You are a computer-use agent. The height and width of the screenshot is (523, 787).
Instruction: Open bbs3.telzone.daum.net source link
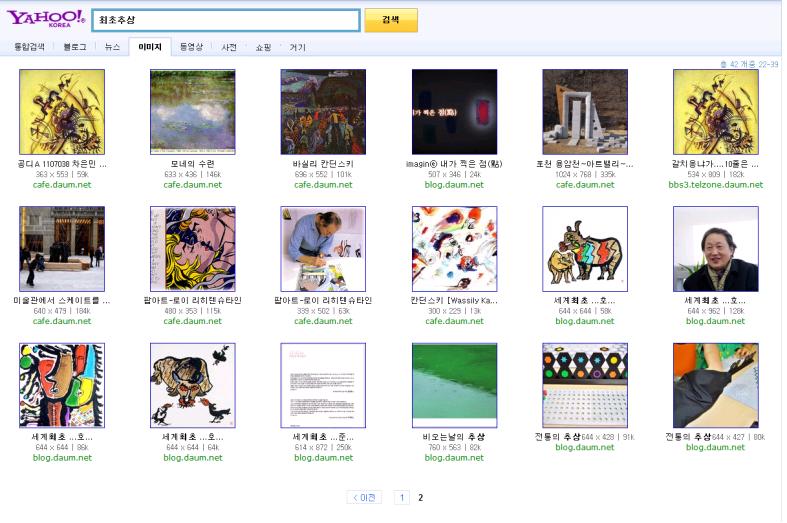point(716,185)
